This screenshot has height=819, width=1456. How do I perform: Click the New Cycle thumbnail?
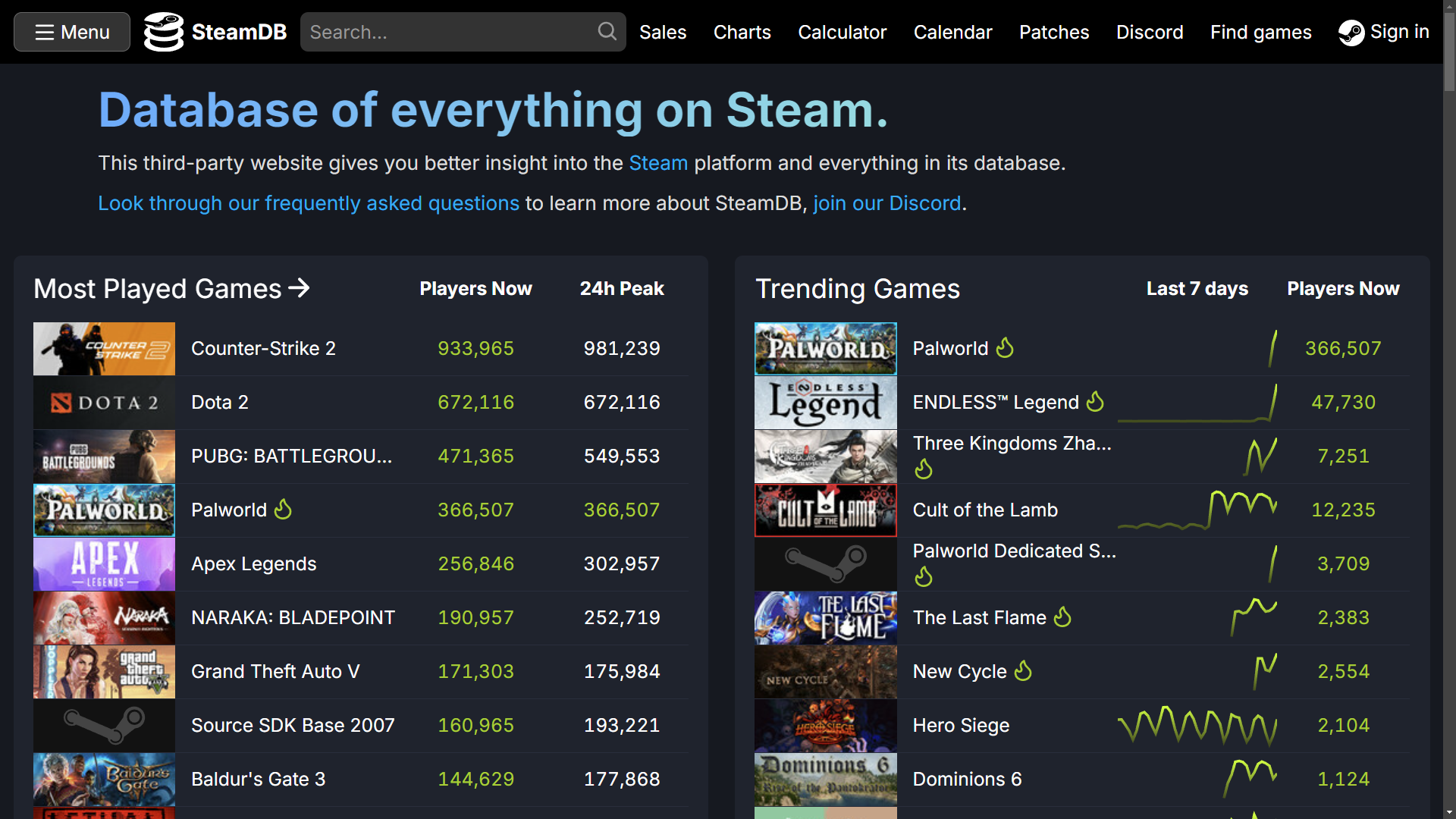(x=826, y=672)
